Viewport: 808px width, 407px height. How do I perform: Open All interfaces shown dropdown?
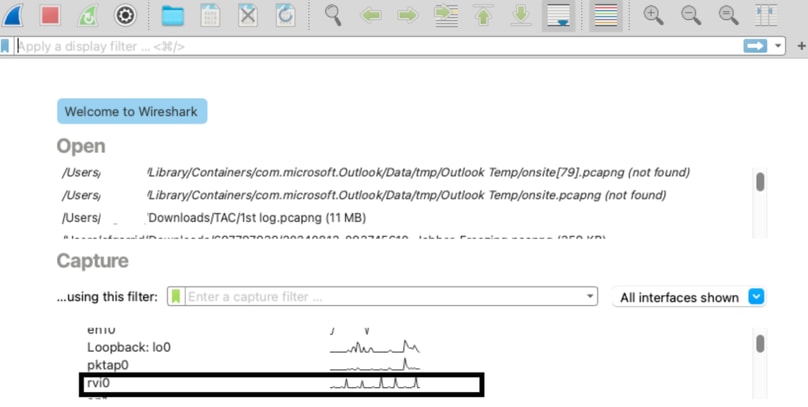pos(689,297)
